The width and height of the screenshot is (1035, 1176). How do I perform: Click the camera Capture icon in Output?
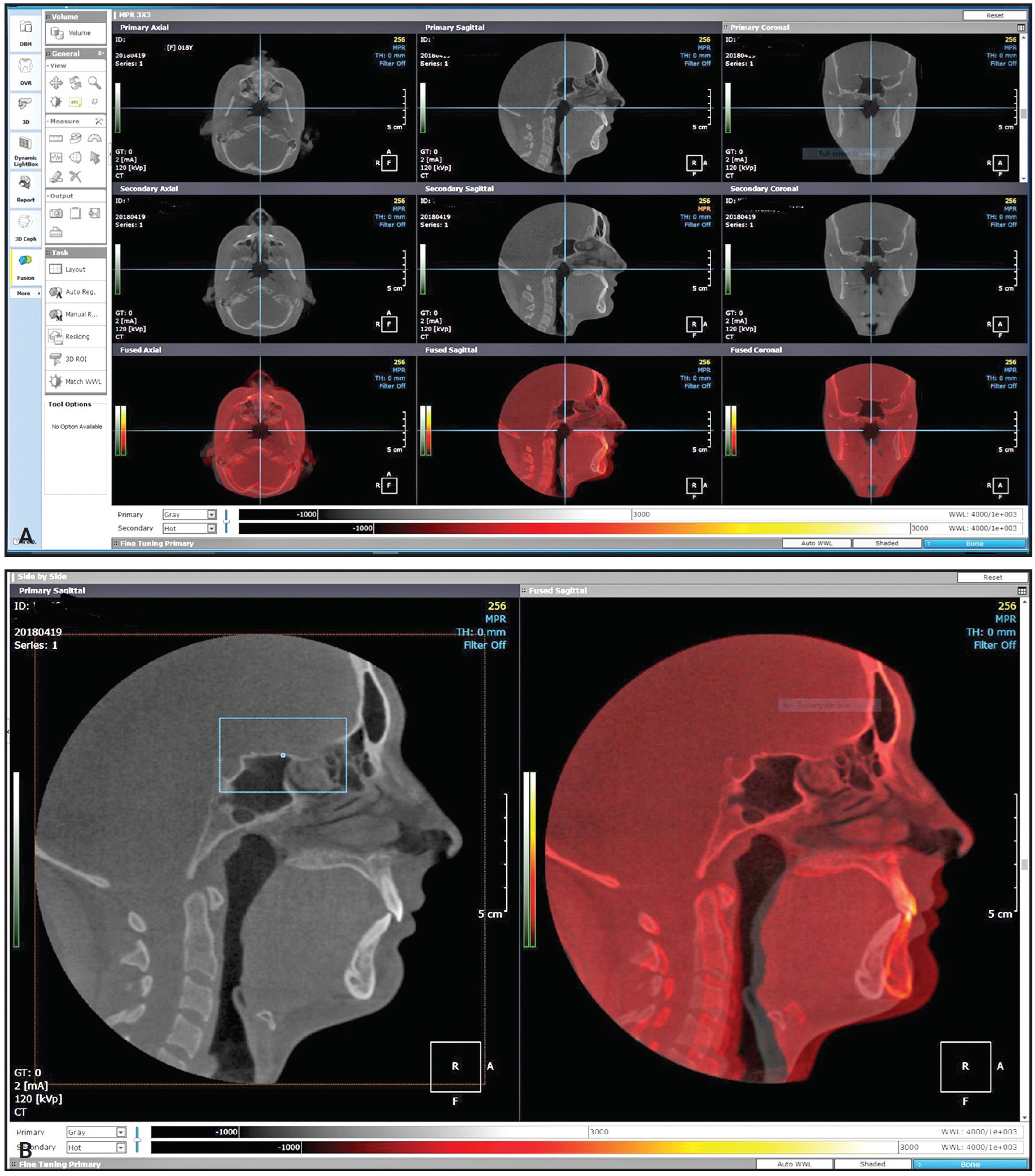coord(56,213)
